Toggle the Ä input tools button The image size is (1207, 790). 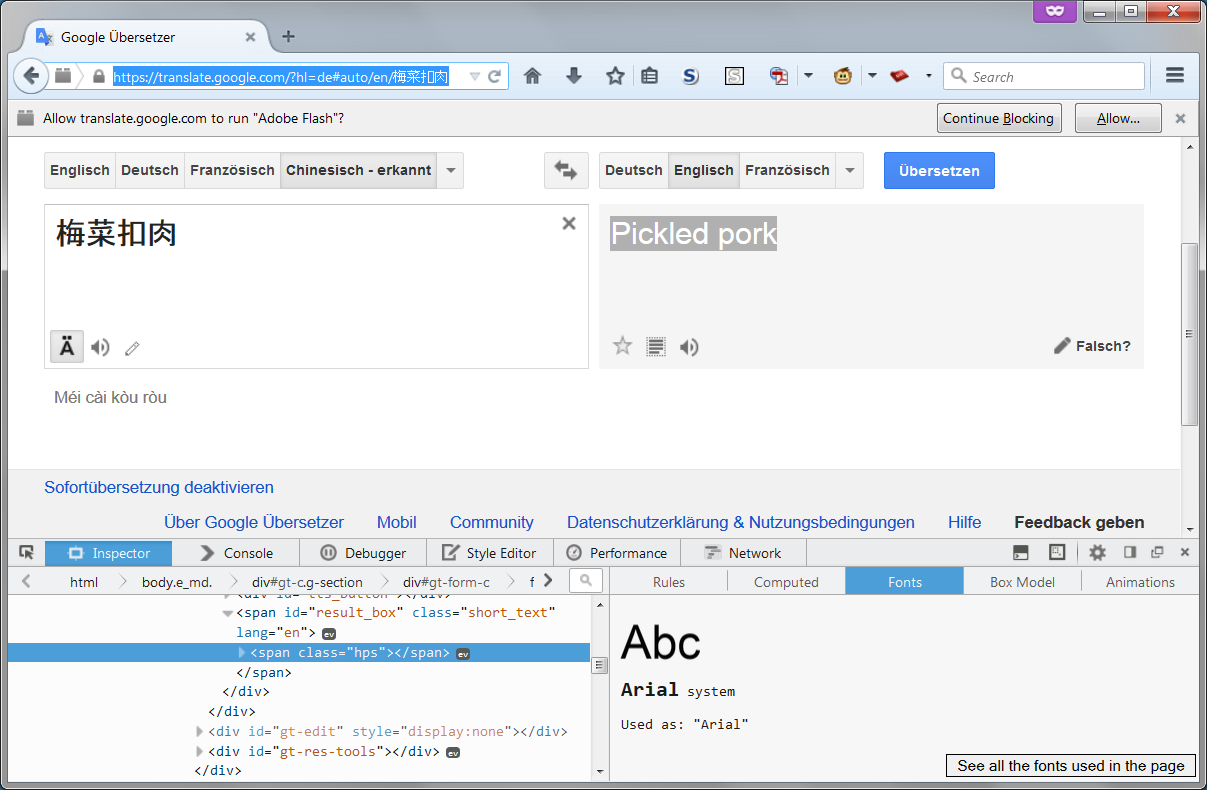tap(67, 347)
